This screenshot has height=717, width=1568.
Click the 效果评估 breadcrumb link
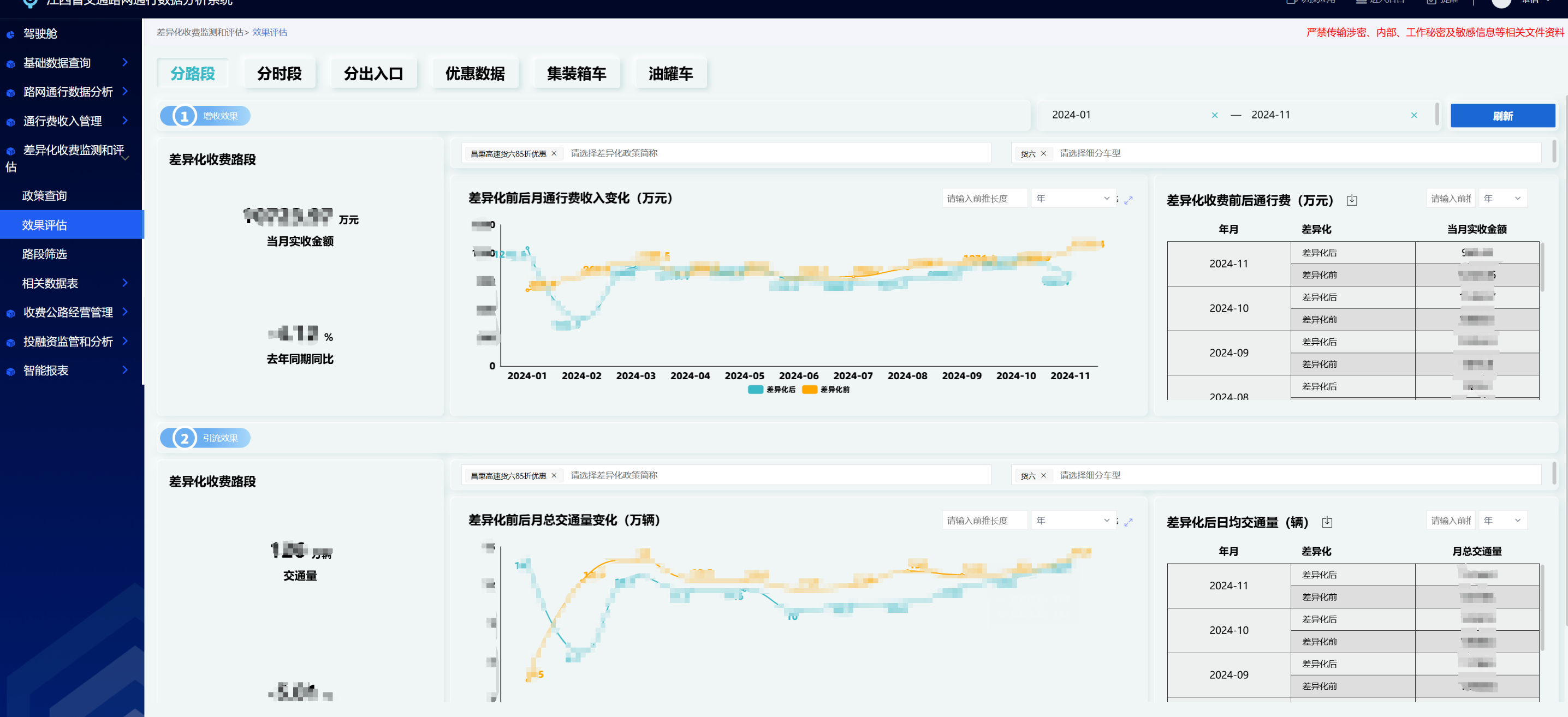point(270,32)
